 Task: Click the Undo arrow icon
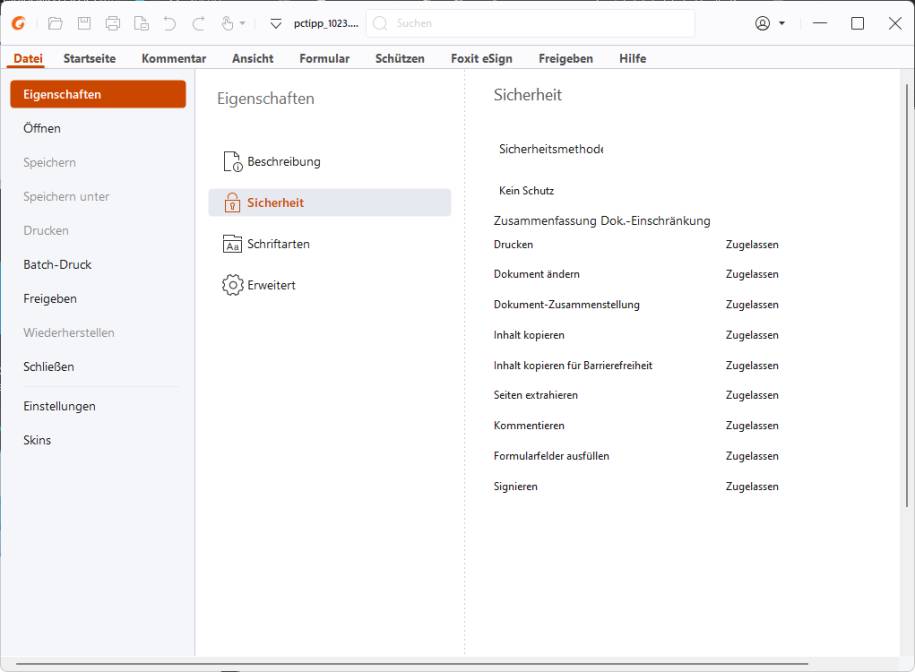click(x=168, y=23)
